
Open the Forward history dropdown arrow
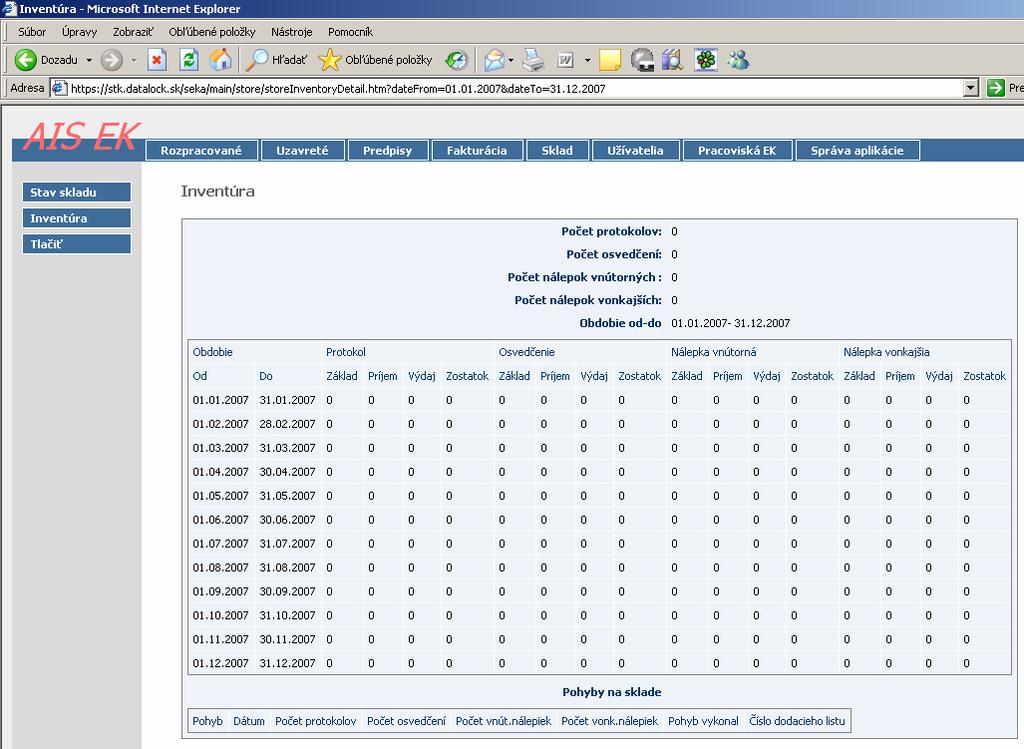(x=134, y=60)
